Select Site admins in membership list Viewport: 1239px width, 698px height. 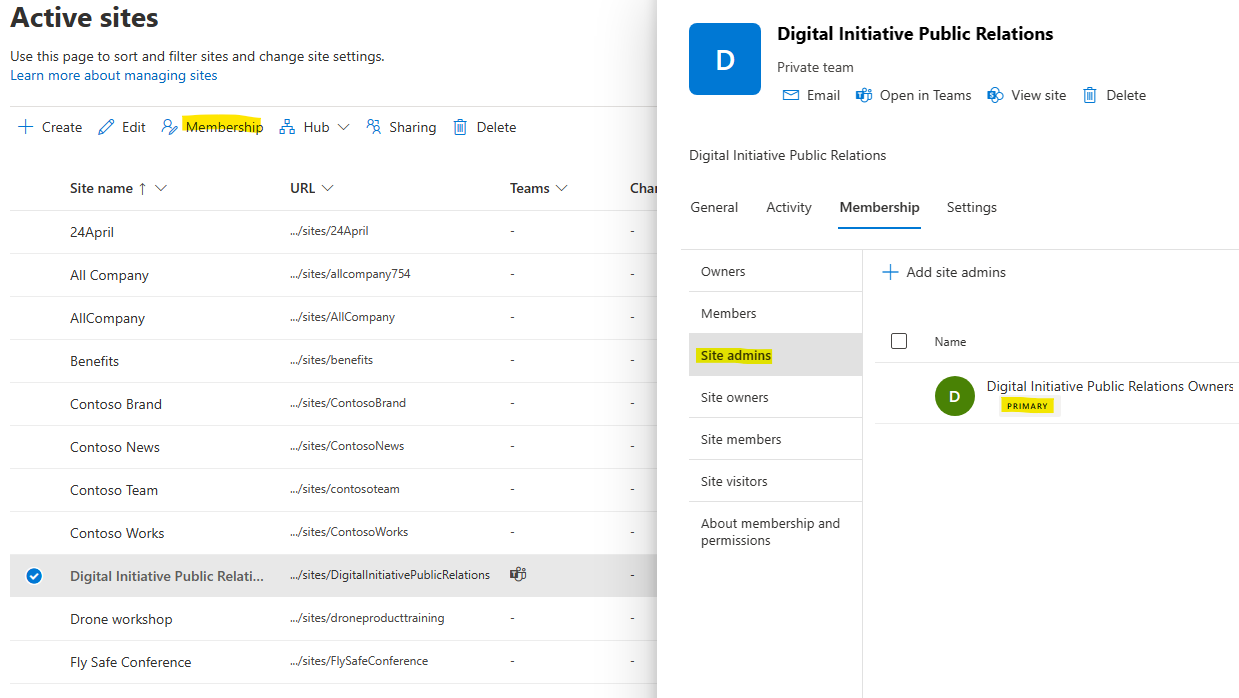point(775,355)
